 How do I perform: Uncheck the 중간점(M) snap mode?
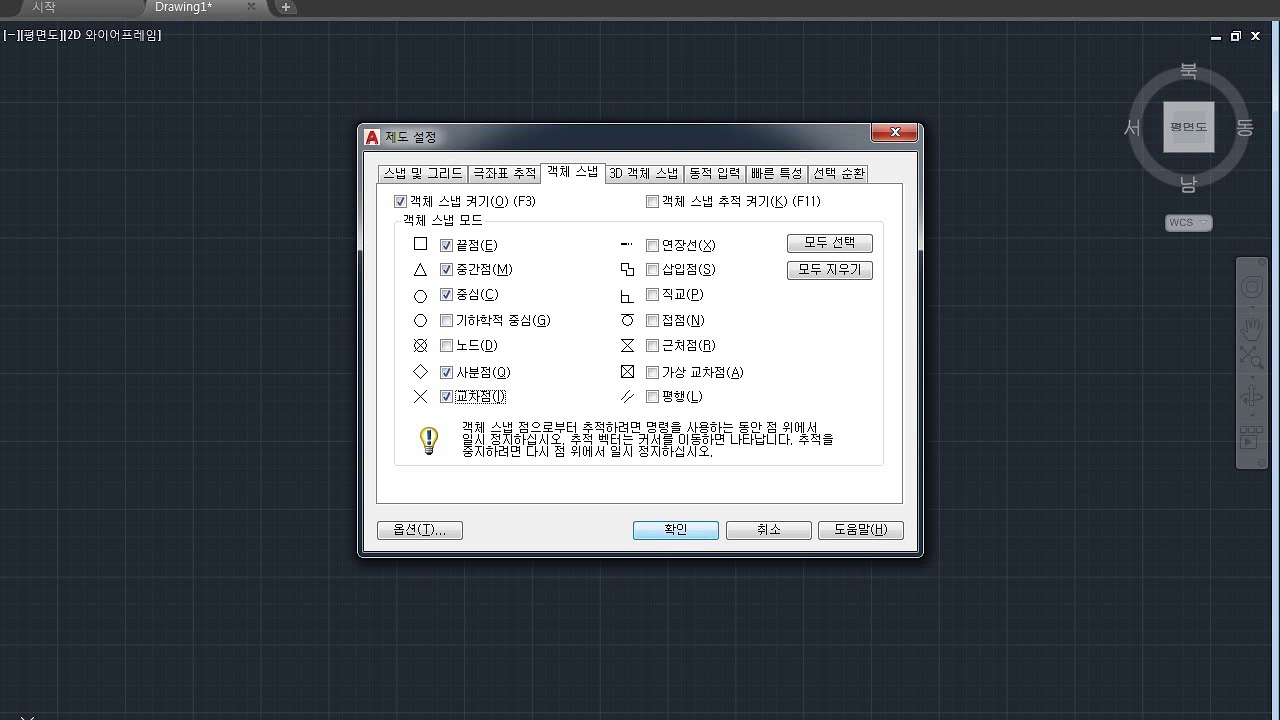click(447, 270)
